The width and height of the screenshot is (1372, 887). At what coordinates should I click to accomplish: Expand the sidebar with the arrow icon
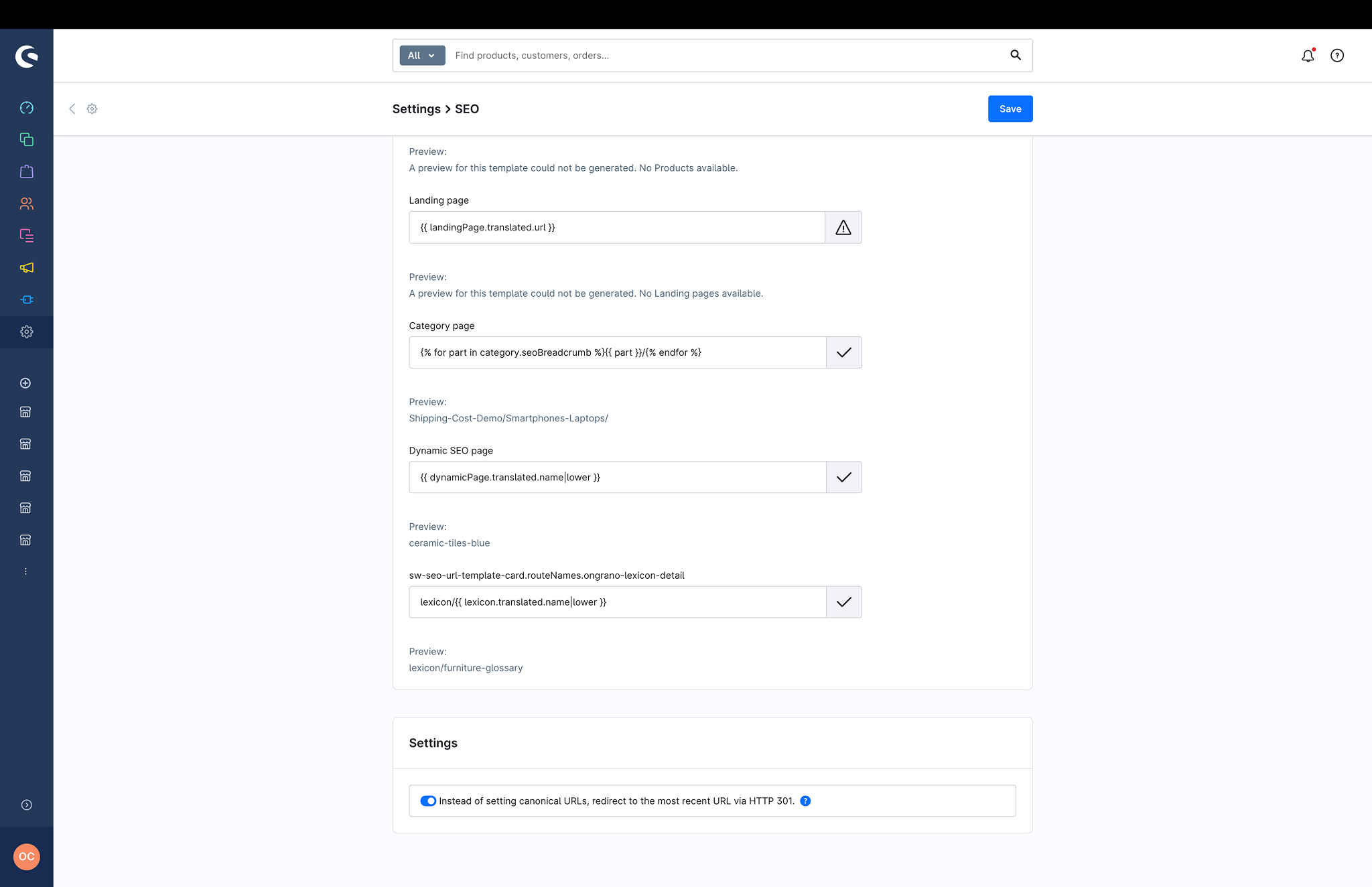coord(27,805)
